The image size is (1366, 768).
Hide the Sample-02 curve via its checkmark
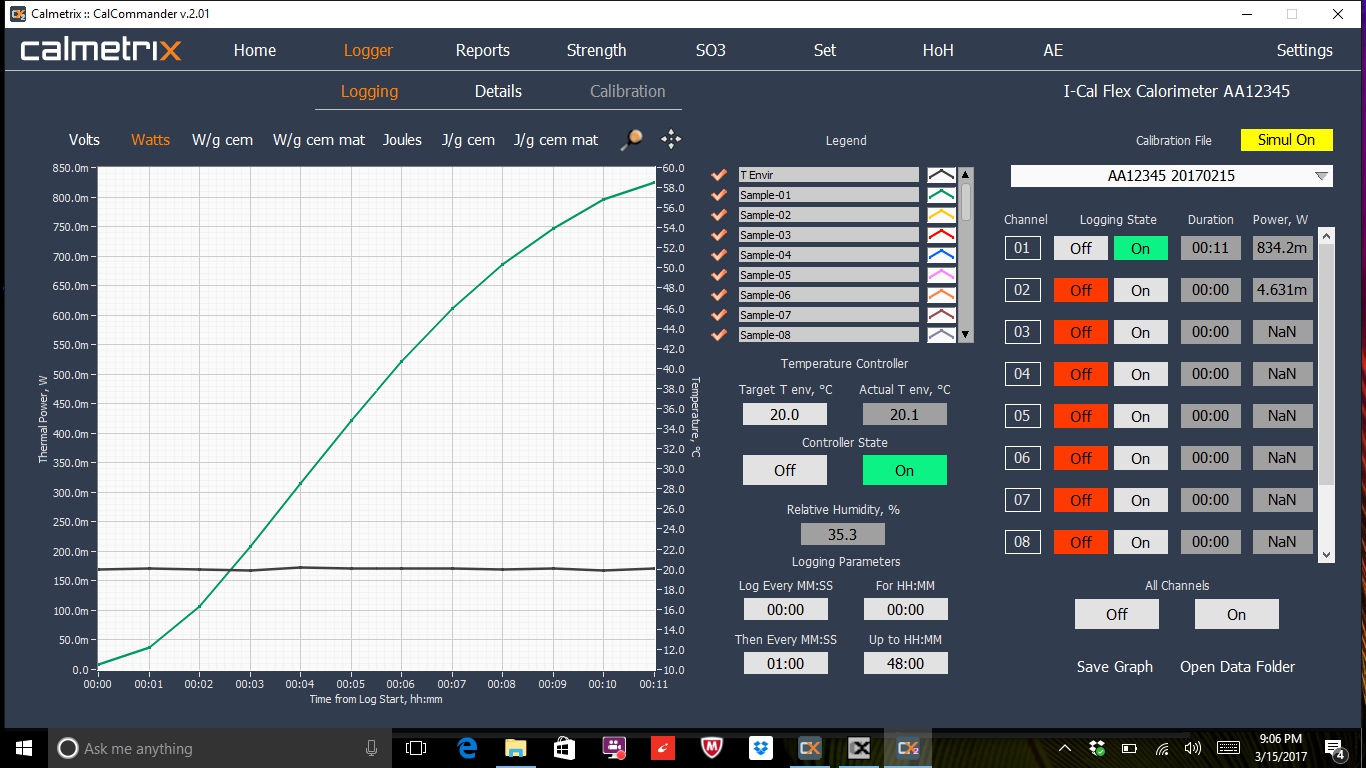[719, 215]
